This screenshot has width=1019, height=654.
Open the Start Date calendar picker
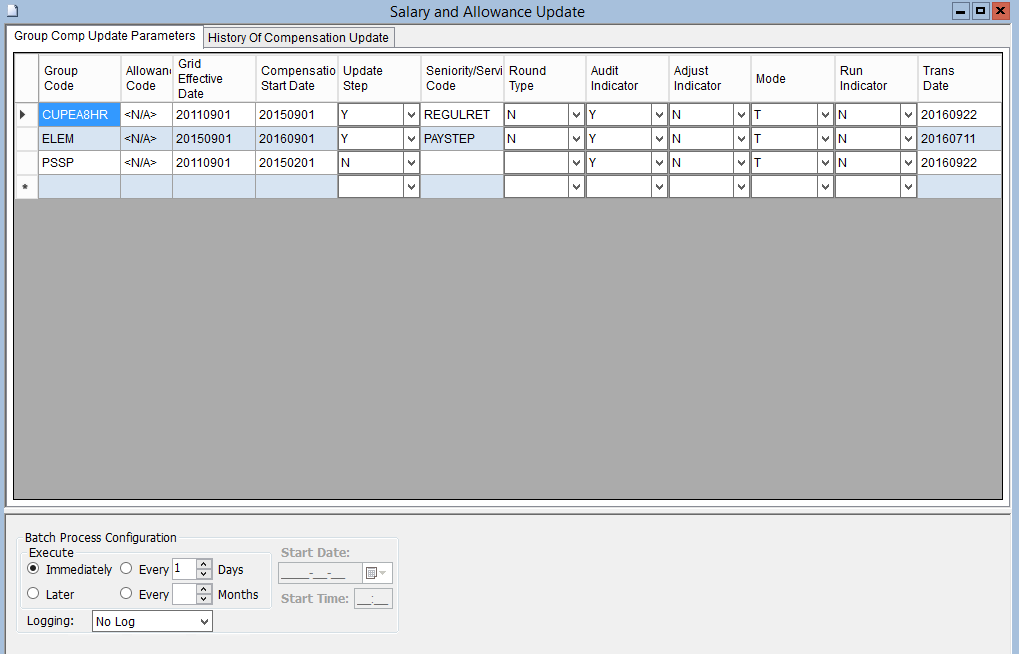pyautogui.click(x=377, y=573)
